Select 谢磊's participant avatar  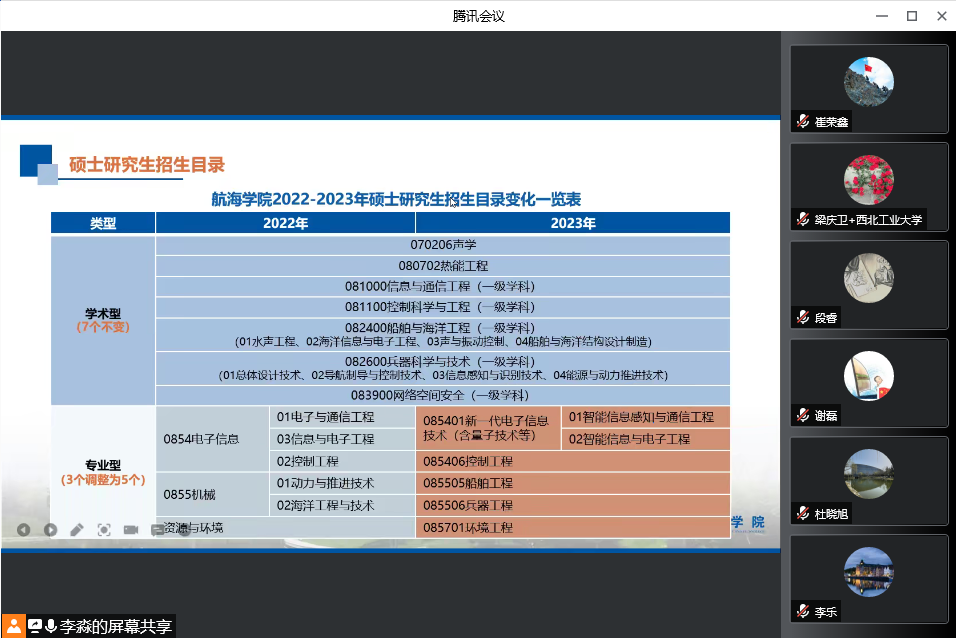[x=868, y=376]
